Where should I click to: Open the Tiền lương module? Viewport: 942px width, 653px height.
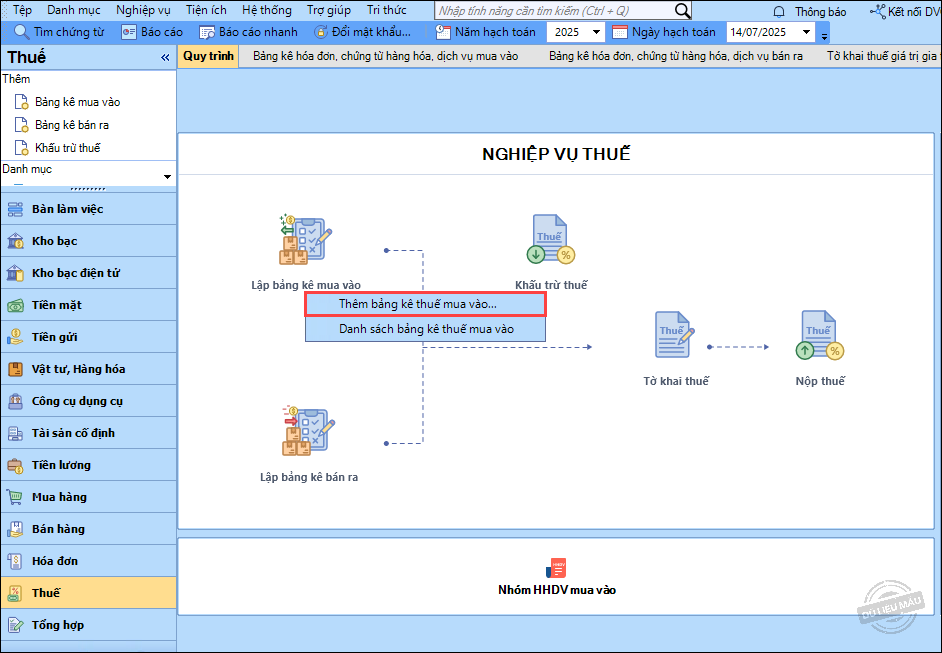88,465
